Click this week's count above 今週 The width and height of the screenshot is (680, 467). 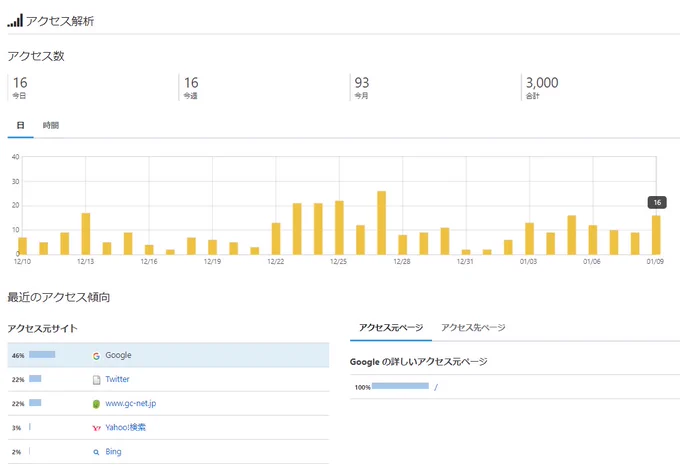pyautogui.click(x=191, y=82)
